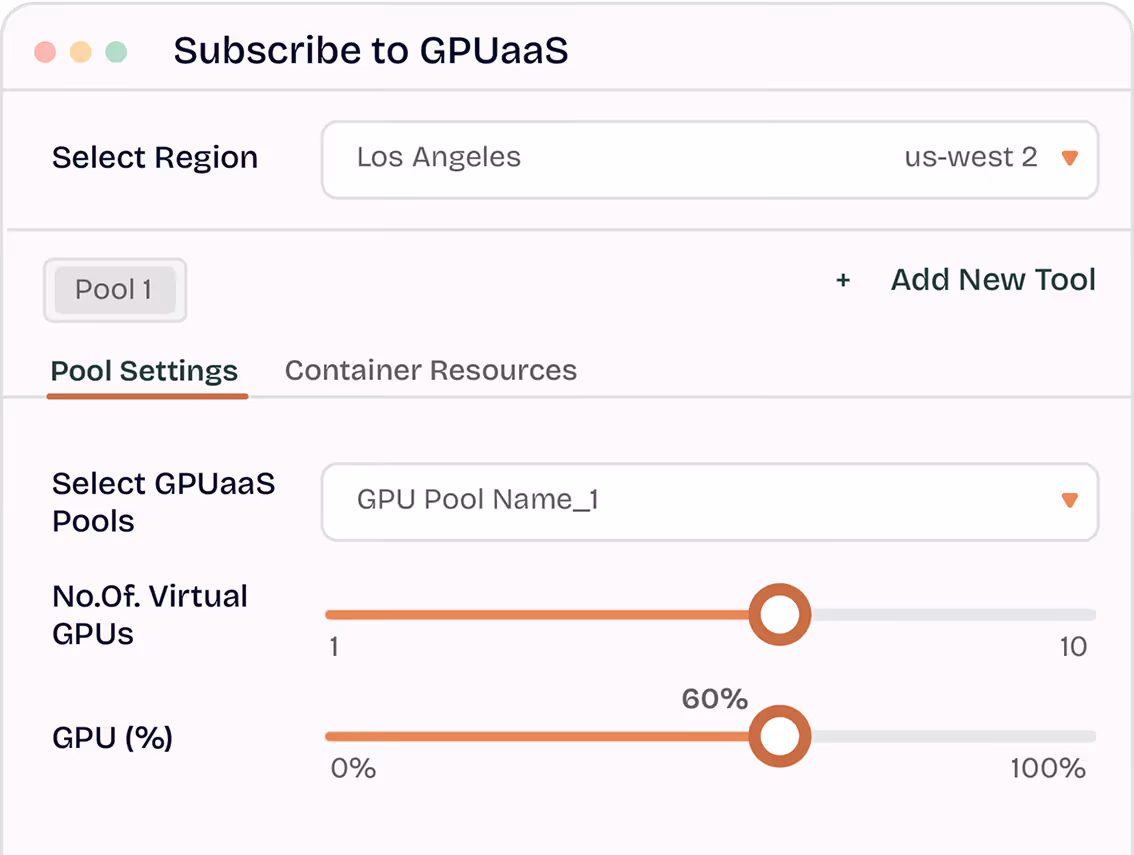The height and width of the screenshot is (855, 1134).
Task: Click the GPU Pool Name_1 field text
Action: point(477,499)
